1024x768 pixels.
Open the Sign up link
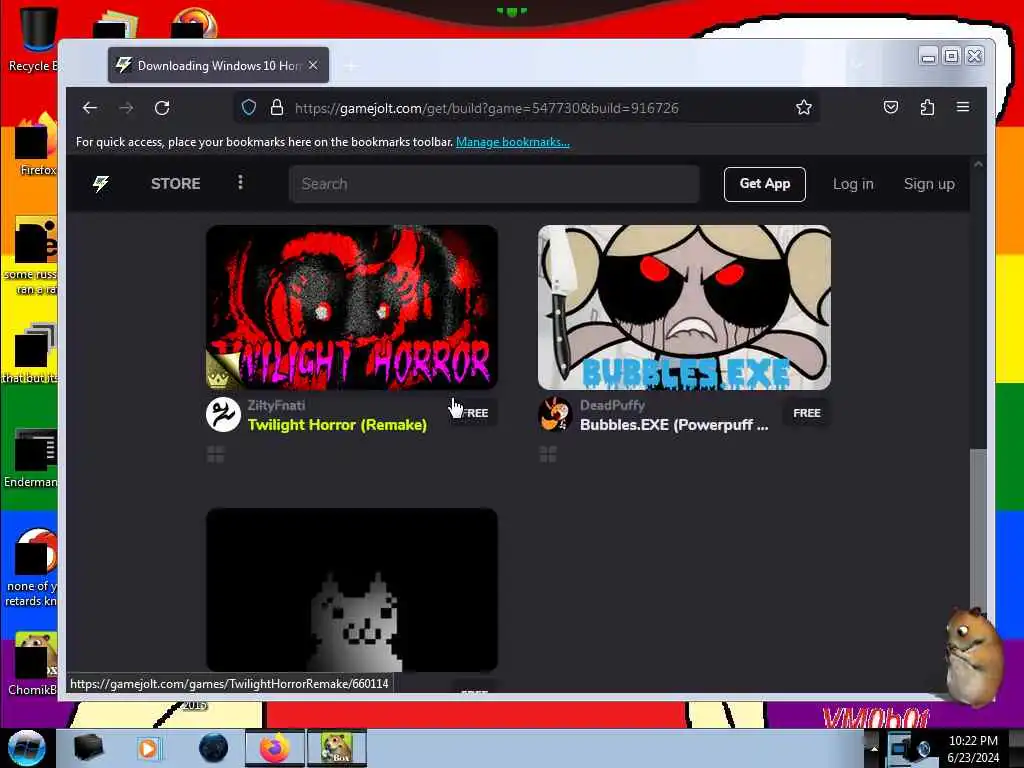click(929, 184)
